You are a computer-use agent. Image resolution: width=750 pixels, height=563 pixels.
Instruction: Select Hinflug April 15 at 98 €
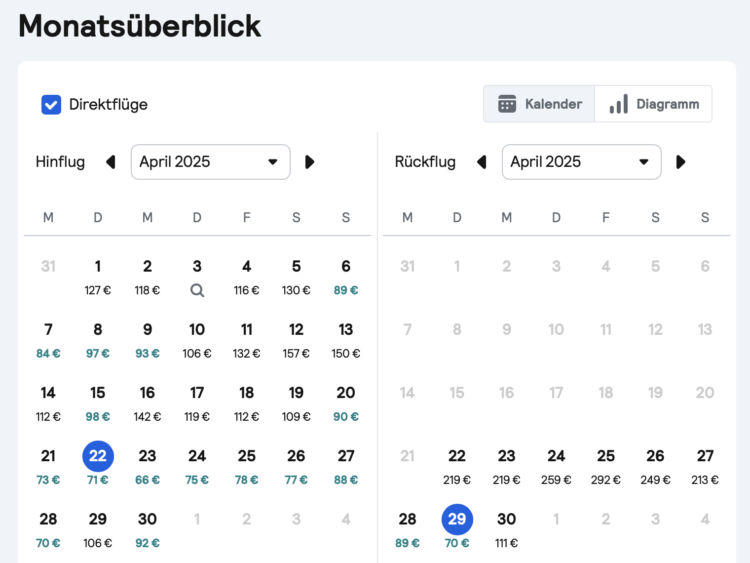(98, 404)
